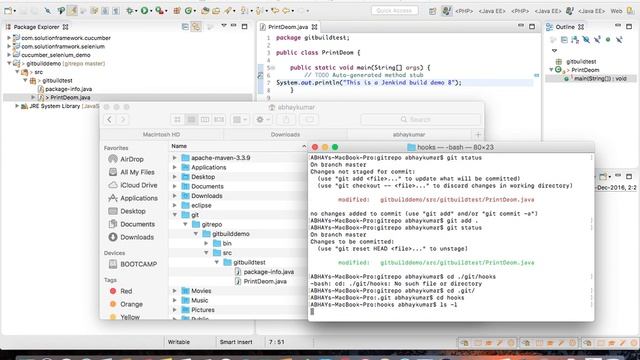640x360 pixels.
Task: Click Finder forward arrow button
Action: (122, 119)
